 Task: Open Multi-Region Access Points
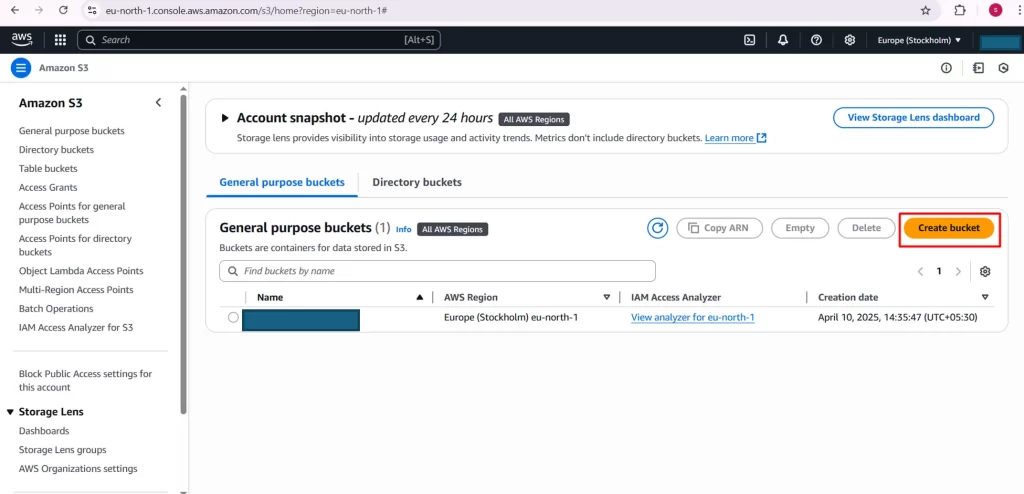[76, 289]
